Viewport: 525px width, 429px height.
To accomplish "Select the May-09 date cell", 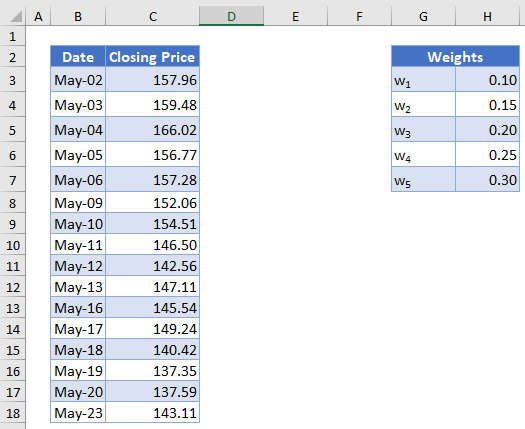I will (x=78, y=202).
